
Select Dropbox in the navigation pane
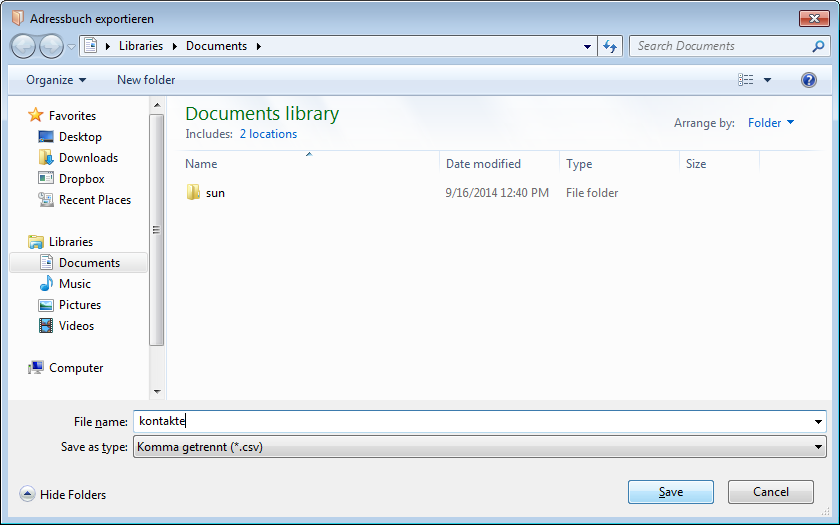[x=81, y=179]
